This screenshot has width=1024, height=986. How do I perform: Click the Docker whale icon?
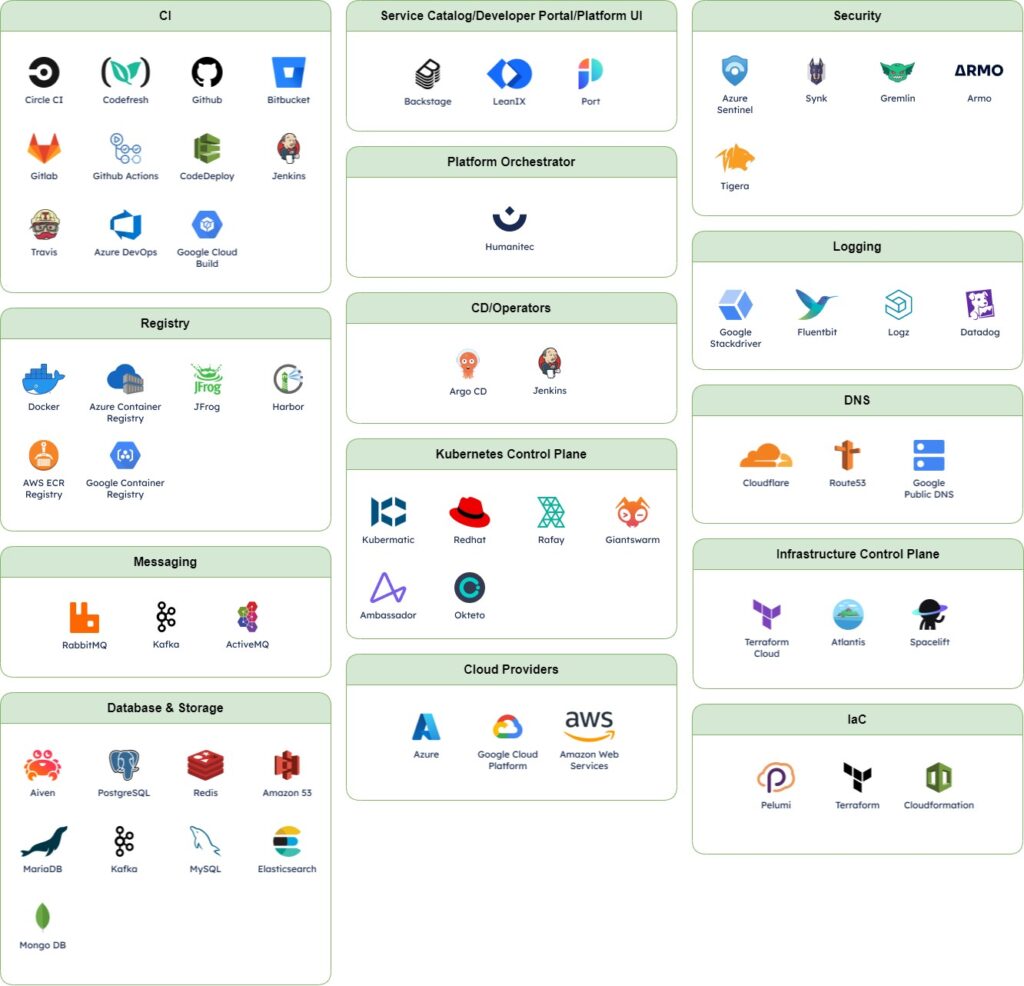tap(44, 379)
